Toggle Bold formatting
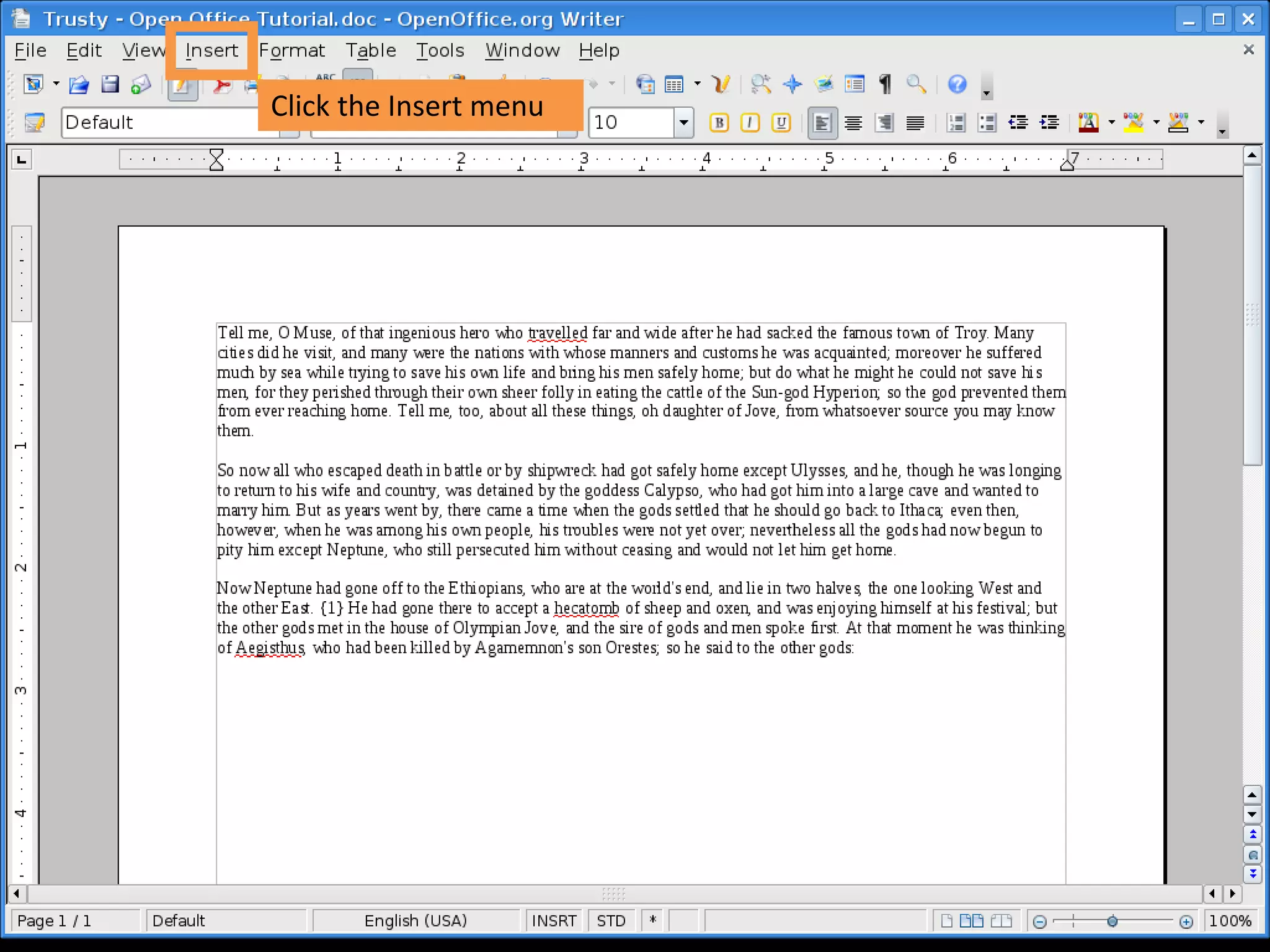This screenshot has width=1270, height=952. 719,123
